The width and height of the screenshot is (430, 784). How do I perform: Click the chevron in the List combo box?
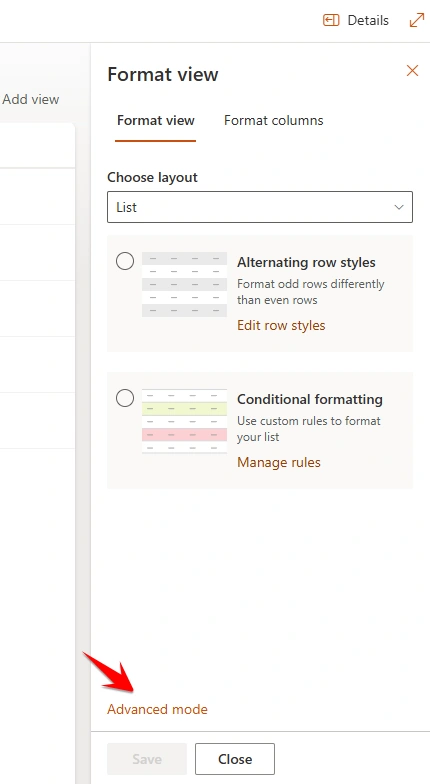[398, 207]
